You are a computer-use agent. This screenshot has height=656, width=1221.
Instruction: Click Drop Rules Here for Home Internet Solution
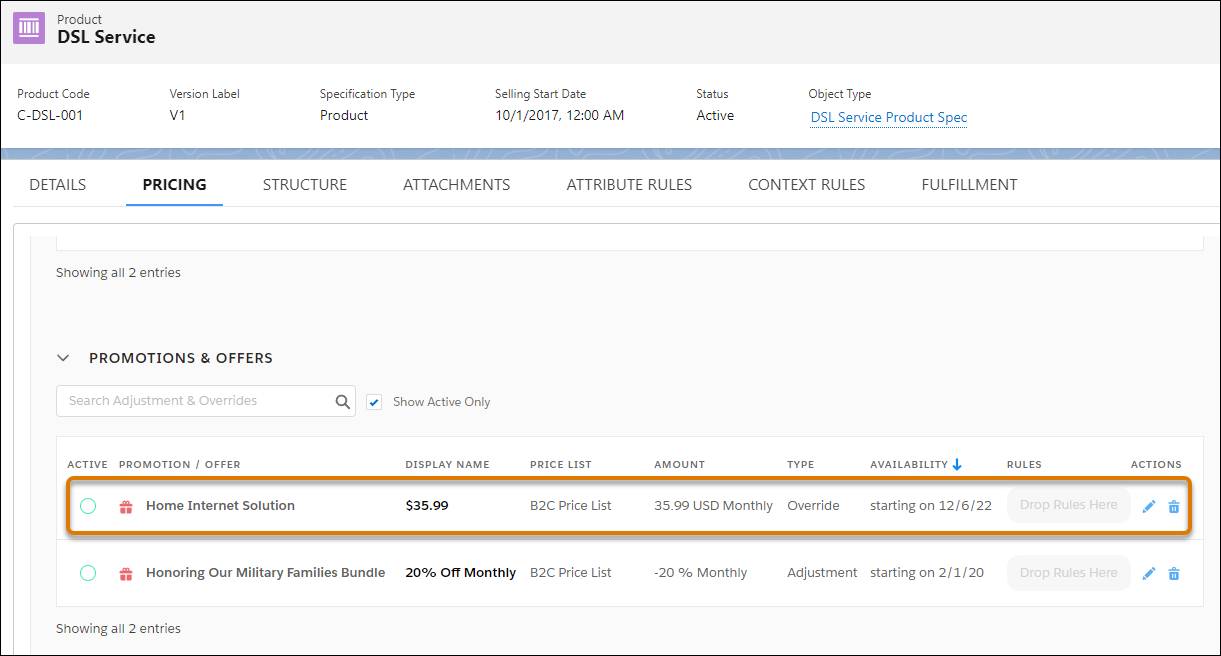point(1068,505)
